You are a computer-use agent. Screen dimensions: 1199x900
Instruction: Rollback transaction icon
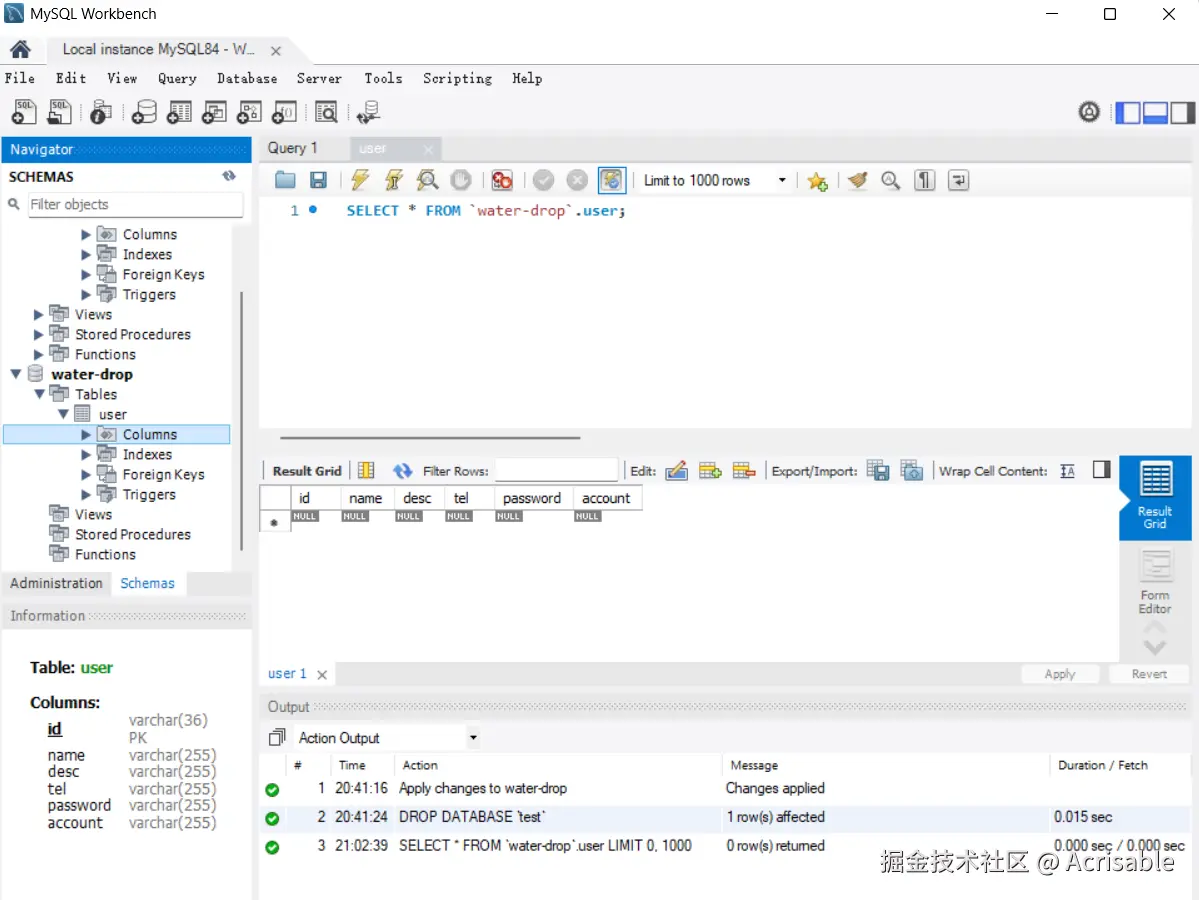click(x=577, y=180)
